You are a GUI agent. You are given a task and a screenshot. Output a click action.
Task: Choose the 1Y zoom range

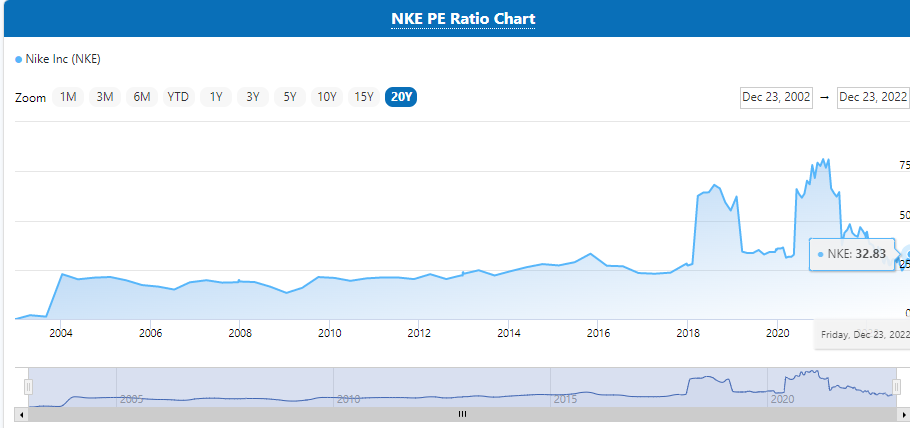216,97
